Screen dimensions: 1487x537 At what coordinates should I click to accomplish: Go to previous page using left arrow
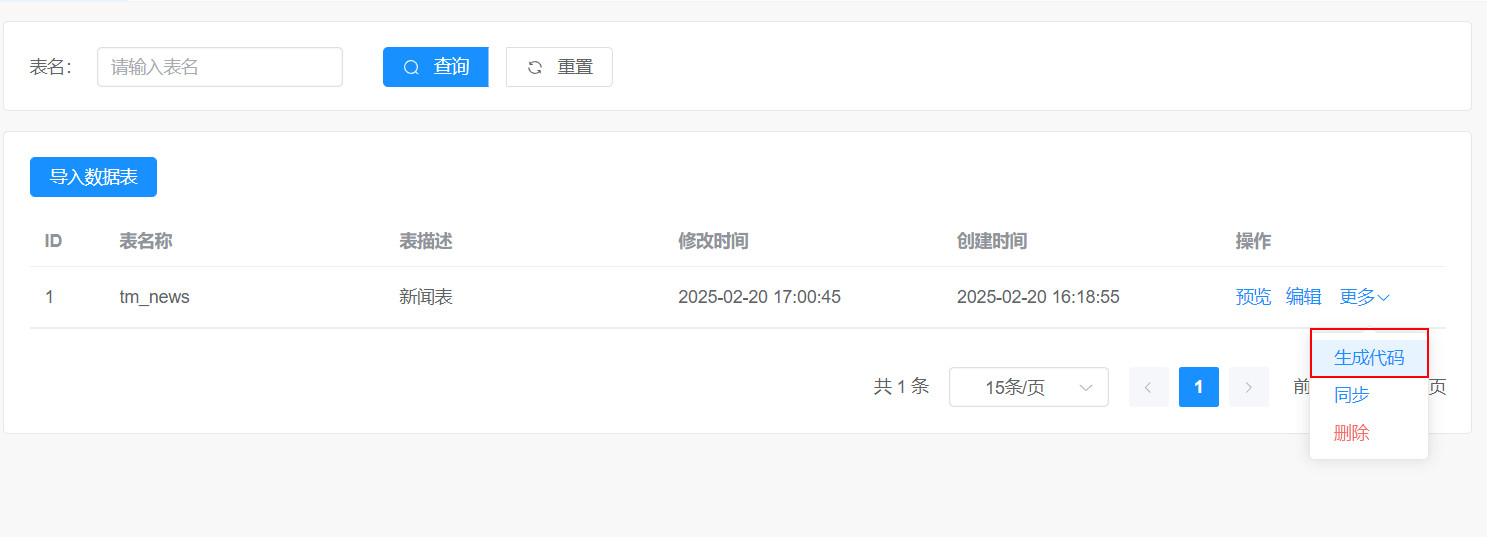[1148, 387]
